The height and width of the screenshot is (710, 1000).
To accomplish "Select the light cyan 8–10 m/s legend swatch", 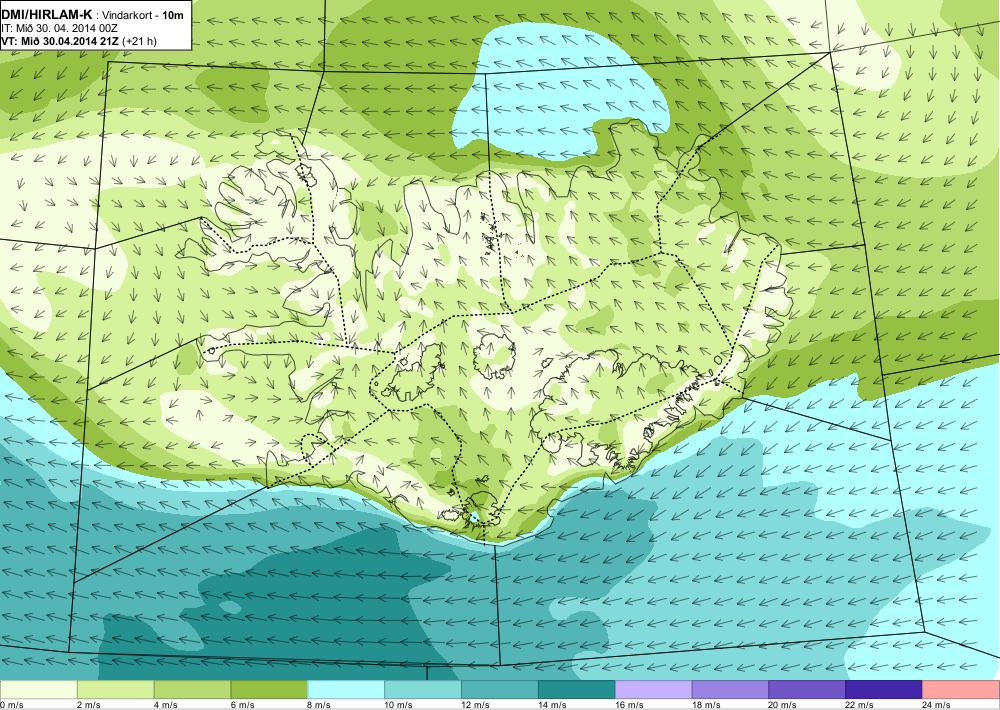I will [346, 690].
